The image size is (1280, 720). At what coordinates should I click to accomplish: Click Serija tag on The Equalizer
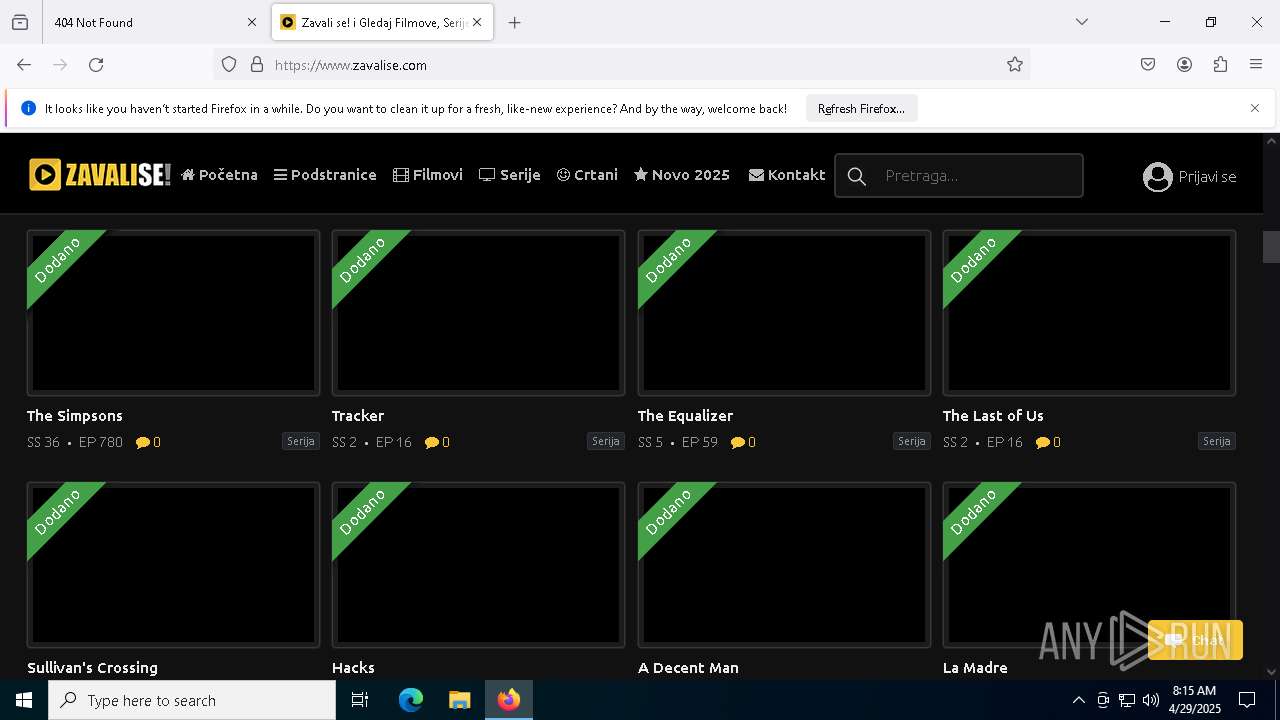tap(911, 441)
